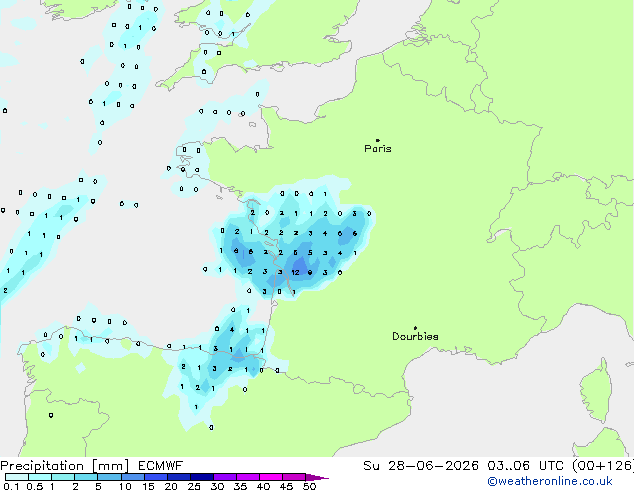The height and width of the screenshot is (490, 634).
Task: Click the (00+126) forecast offset text
Action: (603, 466)
